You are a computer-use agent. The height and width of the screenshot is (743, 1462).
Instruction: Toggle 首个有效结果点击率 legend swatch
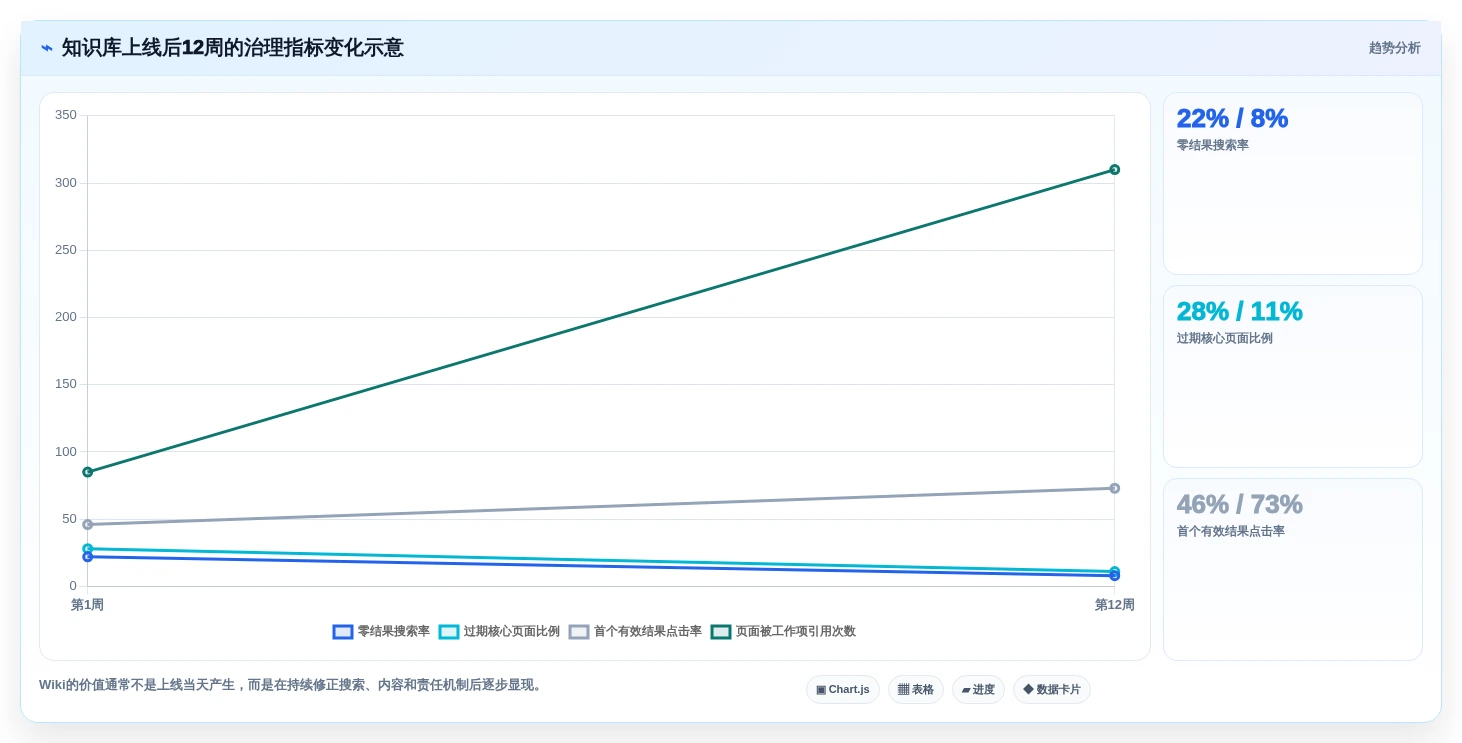(x=579, y=632)
